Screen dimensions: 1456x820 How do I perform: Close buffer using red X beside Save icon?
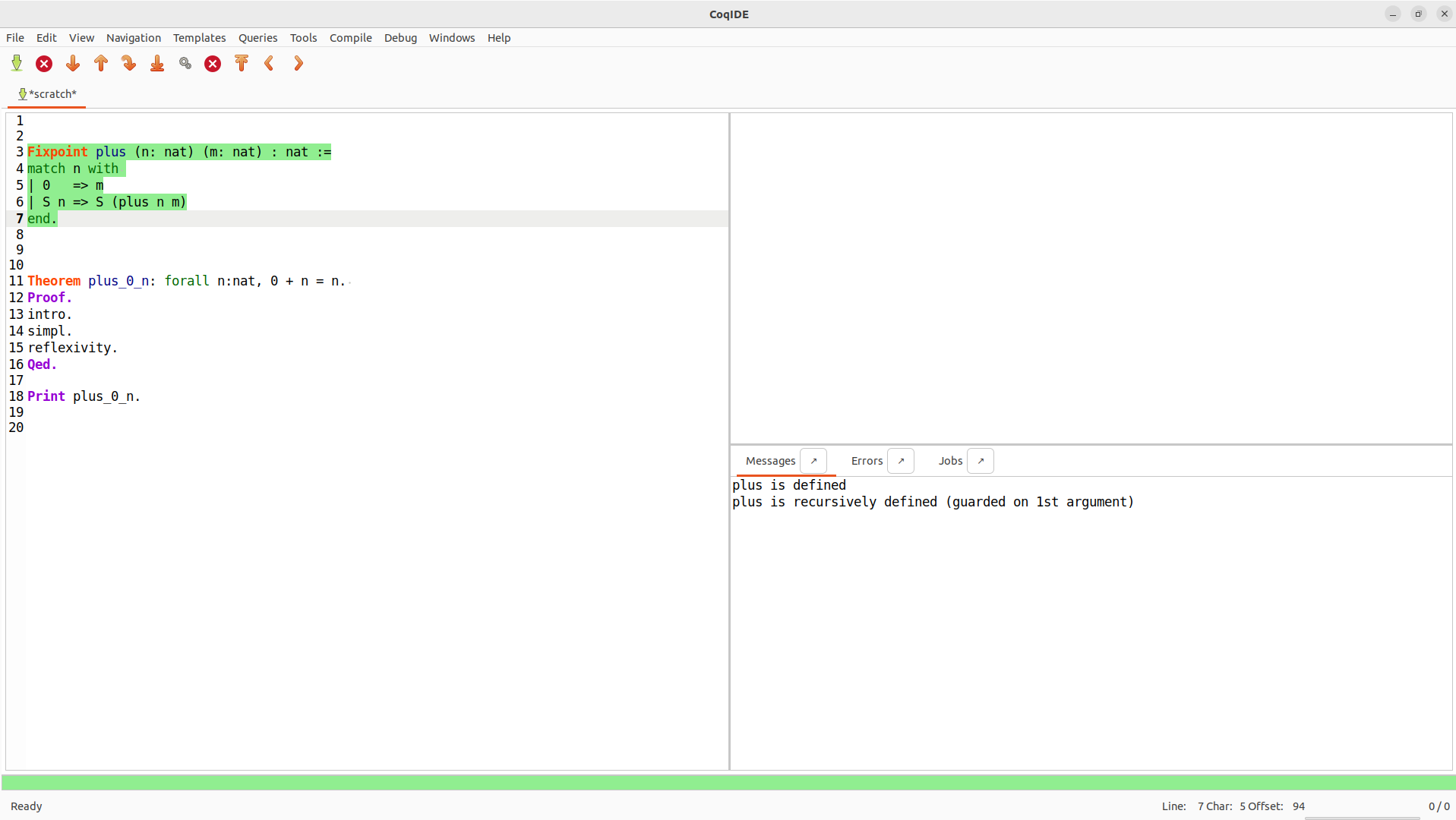click(44, 64)
